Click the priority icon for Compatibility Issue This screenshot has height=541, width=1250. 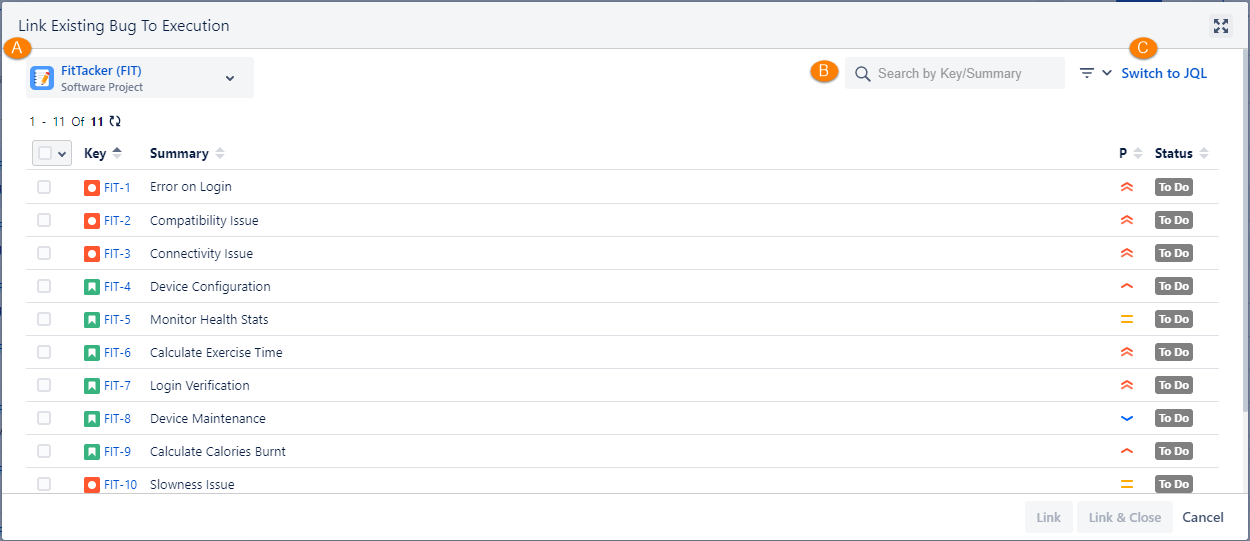1127,220
